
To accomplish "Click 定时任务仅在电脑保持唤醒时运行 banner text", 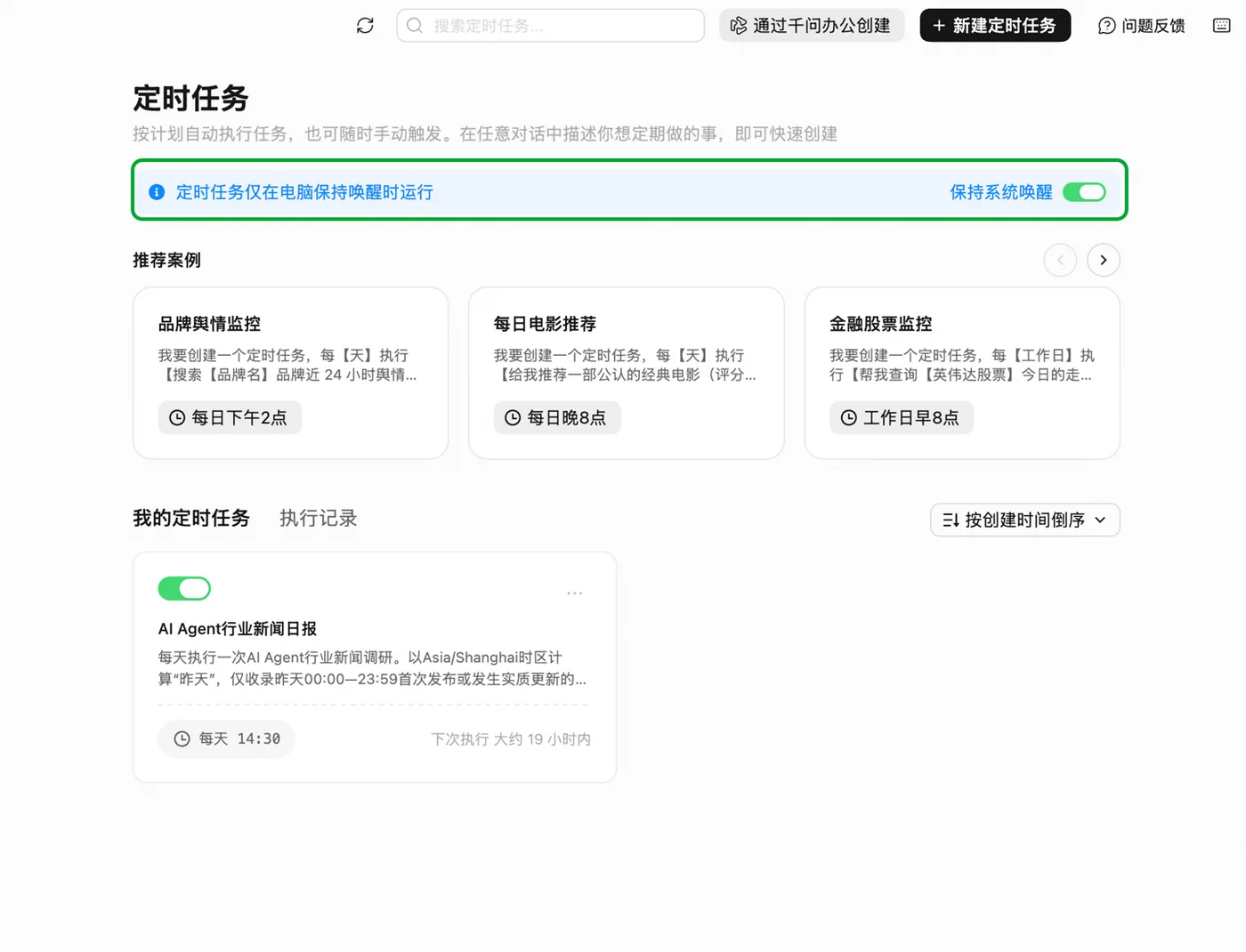I will point(304,192).
